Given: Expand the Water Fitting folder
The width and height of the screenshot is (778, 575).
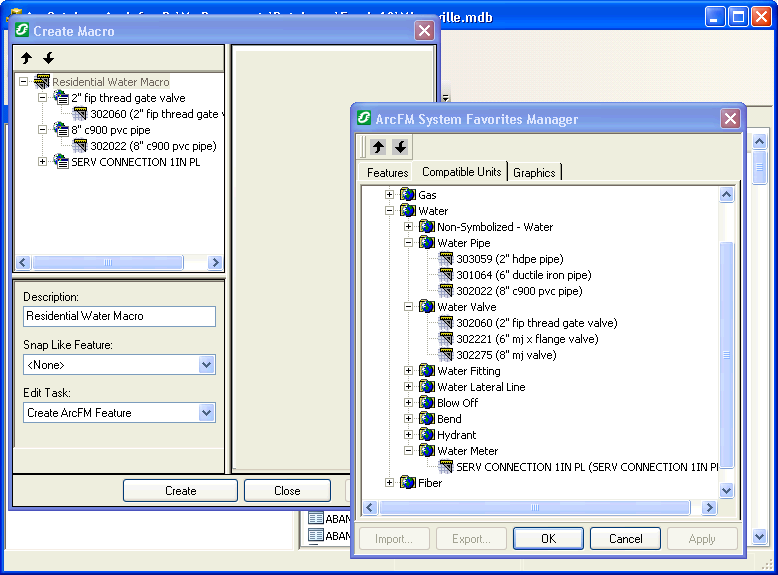Looking at the screenshot, I should click(x=408, y=371).
